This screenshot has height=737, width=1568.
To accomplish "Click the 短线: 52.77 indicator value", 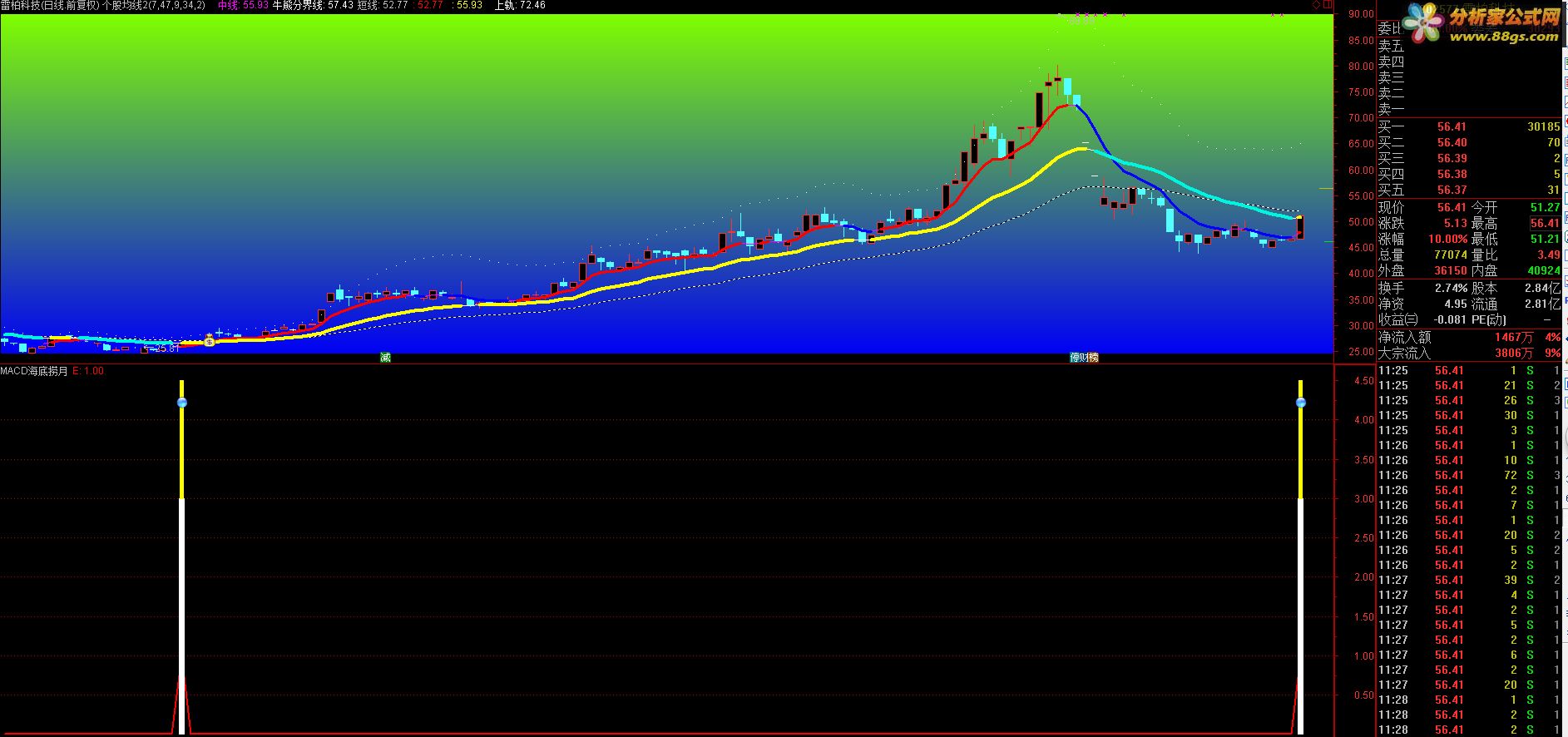I will [383, 5].
